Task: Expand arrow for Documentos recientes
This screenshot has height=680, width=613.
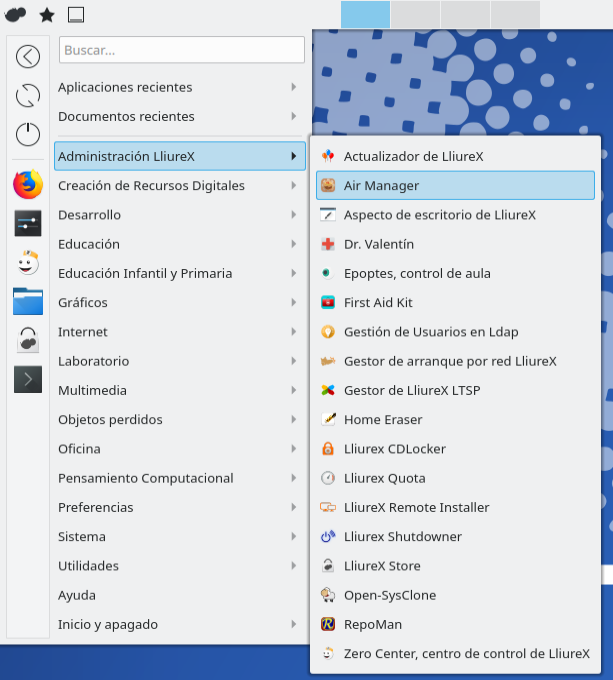Action: pyautogui.click(x=293, y=116)
